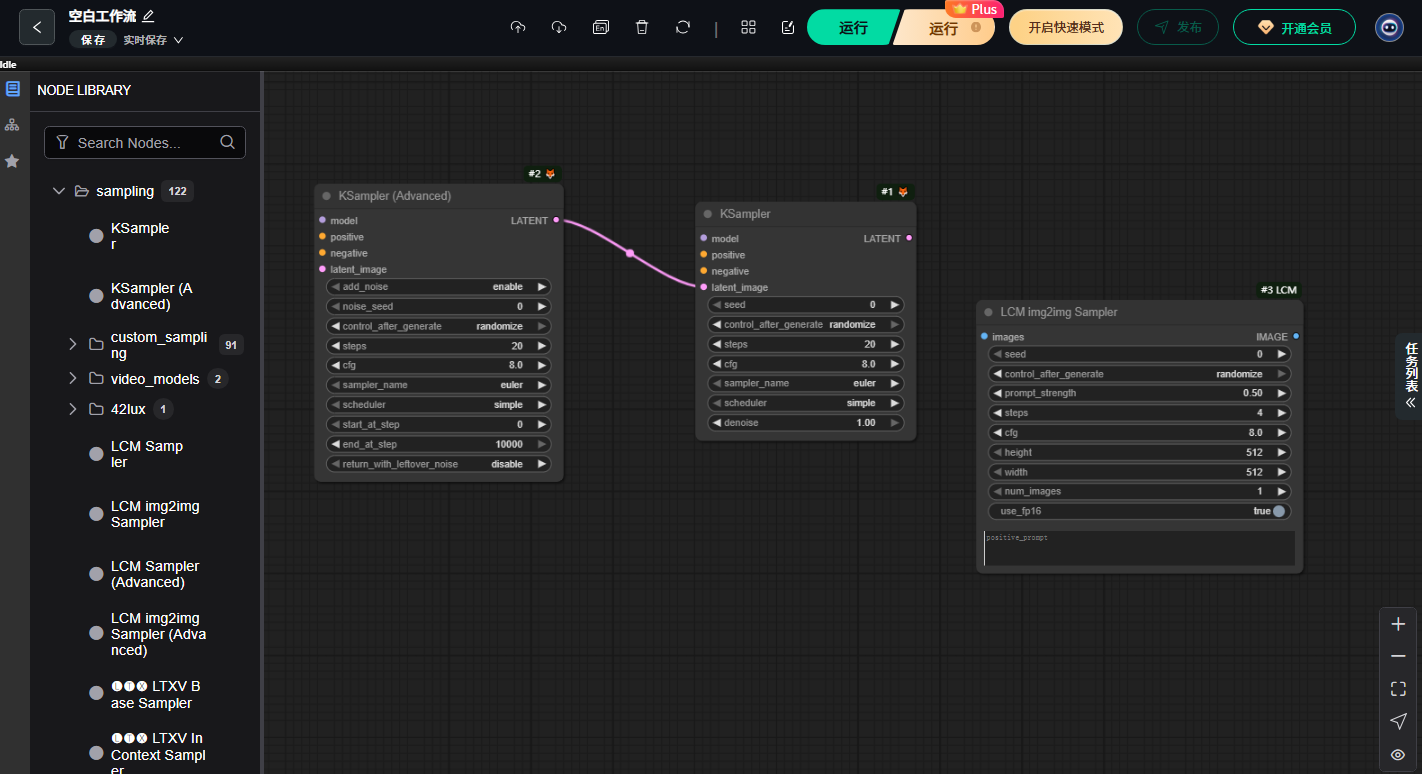The height and width of the screenshot is (774, 1422).
Task: Click the toolbar icon left of the trash can
Action: 601,27
